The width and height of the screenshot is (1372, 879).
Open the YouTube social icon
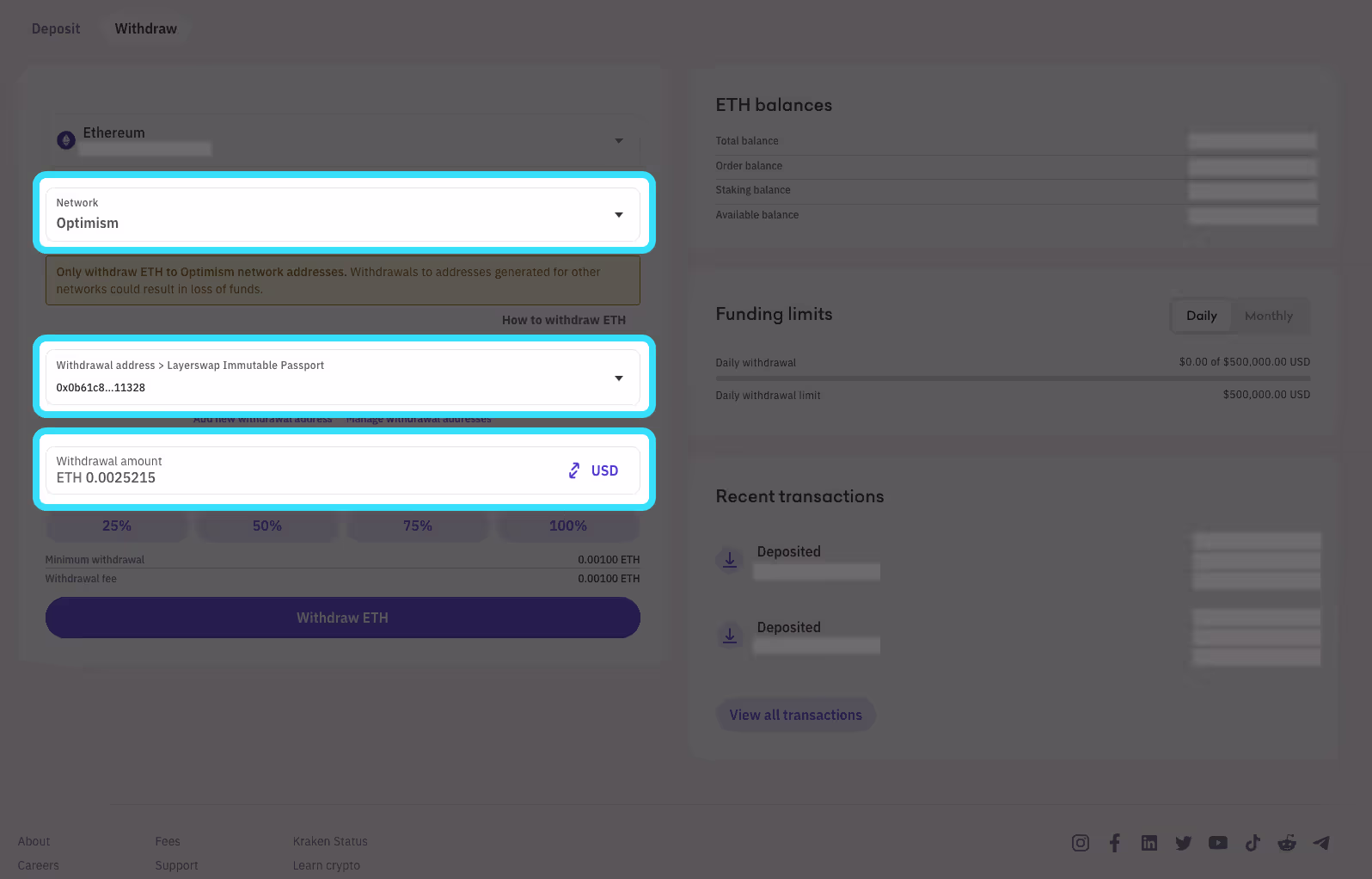(x=1218, y=843)
